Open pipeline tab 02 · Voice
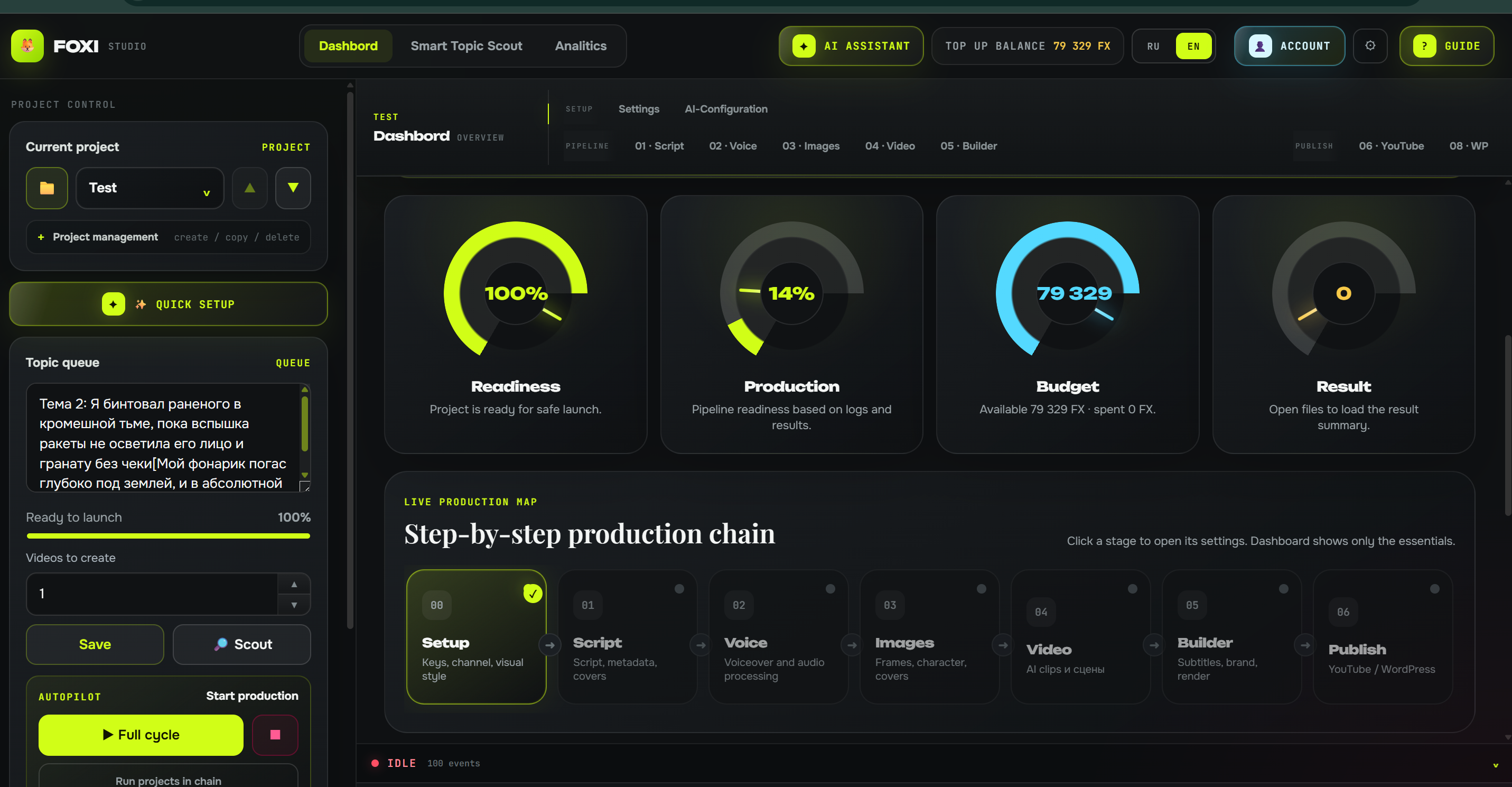The width and height of the screenshot is (1512, 787). click(733, 146)
